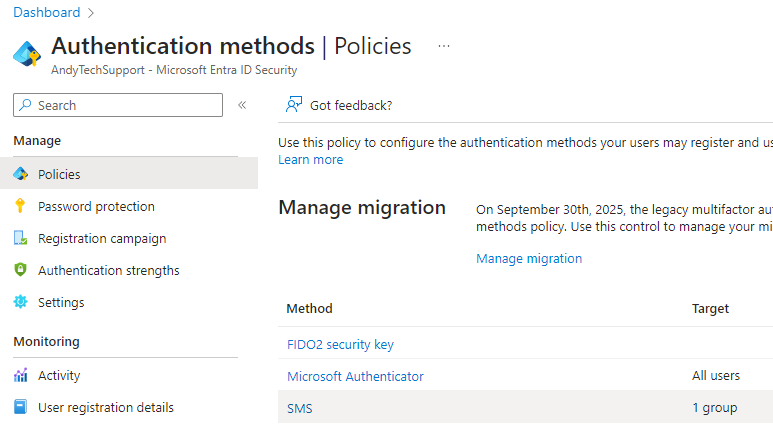Image resolution: width=773 pixels, height=428 pixels.
Task: Click the 'AndyTechSupport - Microsoft Entra ID Security' subtitle
Action: click(x=174, y=70)
